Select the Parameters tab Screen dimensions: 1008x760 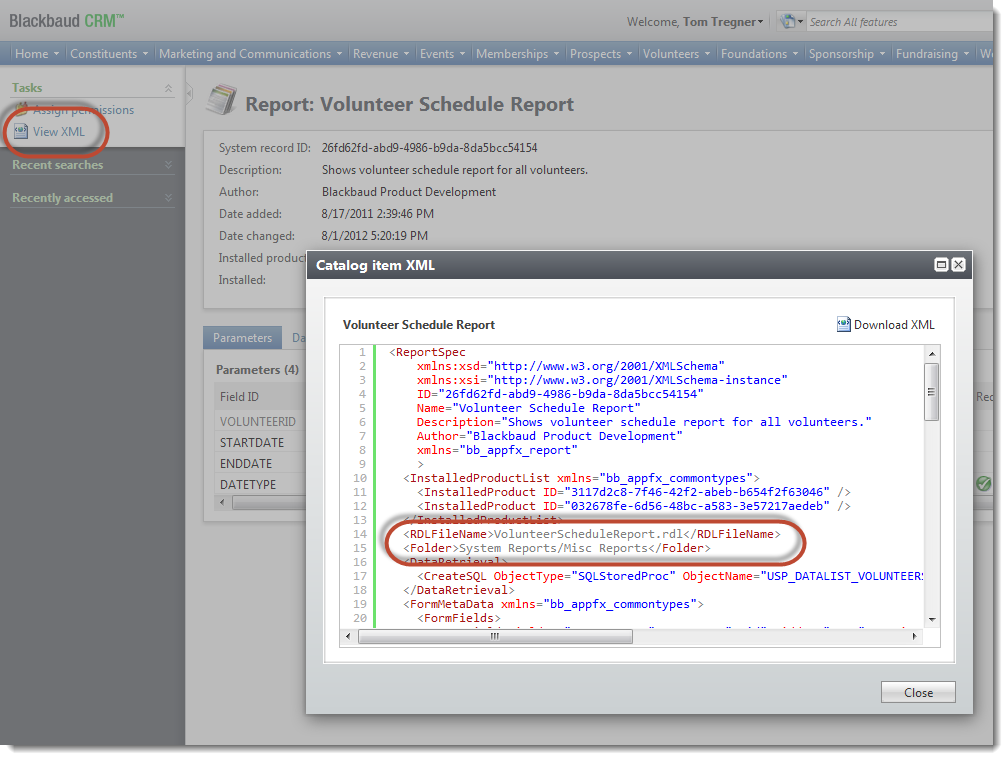coord(242,338)
